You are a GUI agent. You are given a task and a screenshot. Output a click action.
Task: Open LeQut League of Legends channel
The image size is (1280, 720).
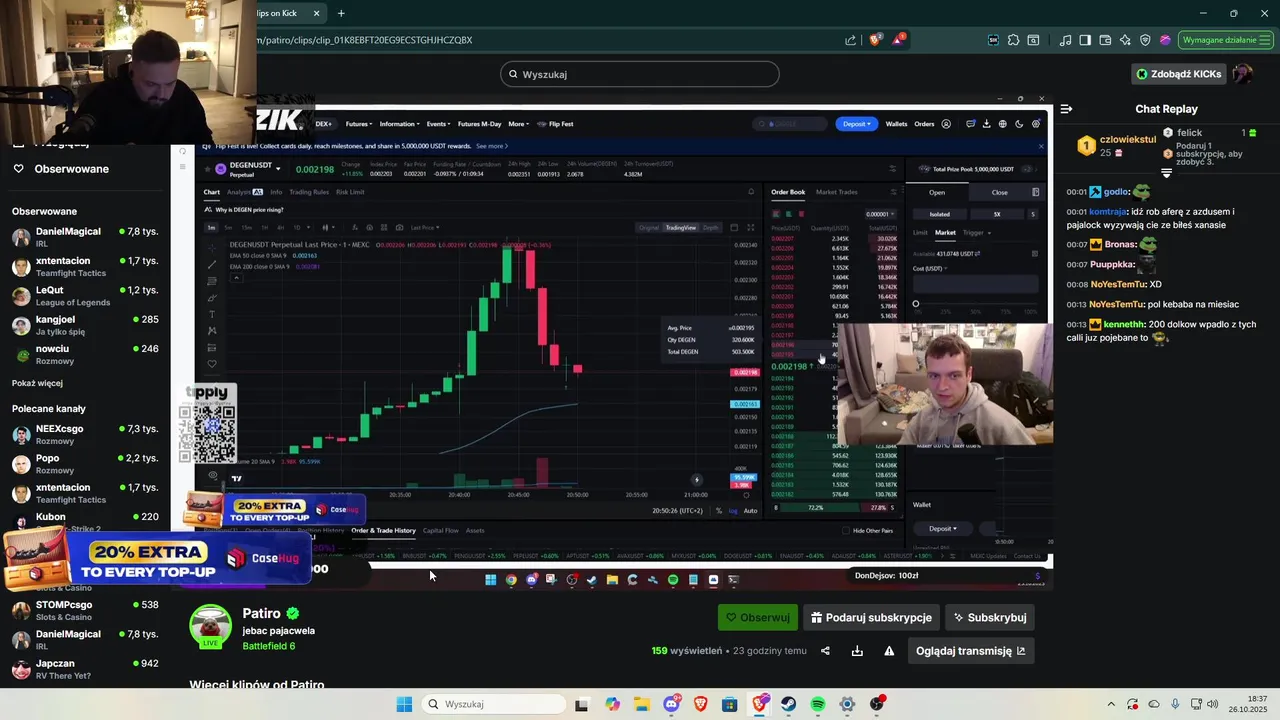85,296
